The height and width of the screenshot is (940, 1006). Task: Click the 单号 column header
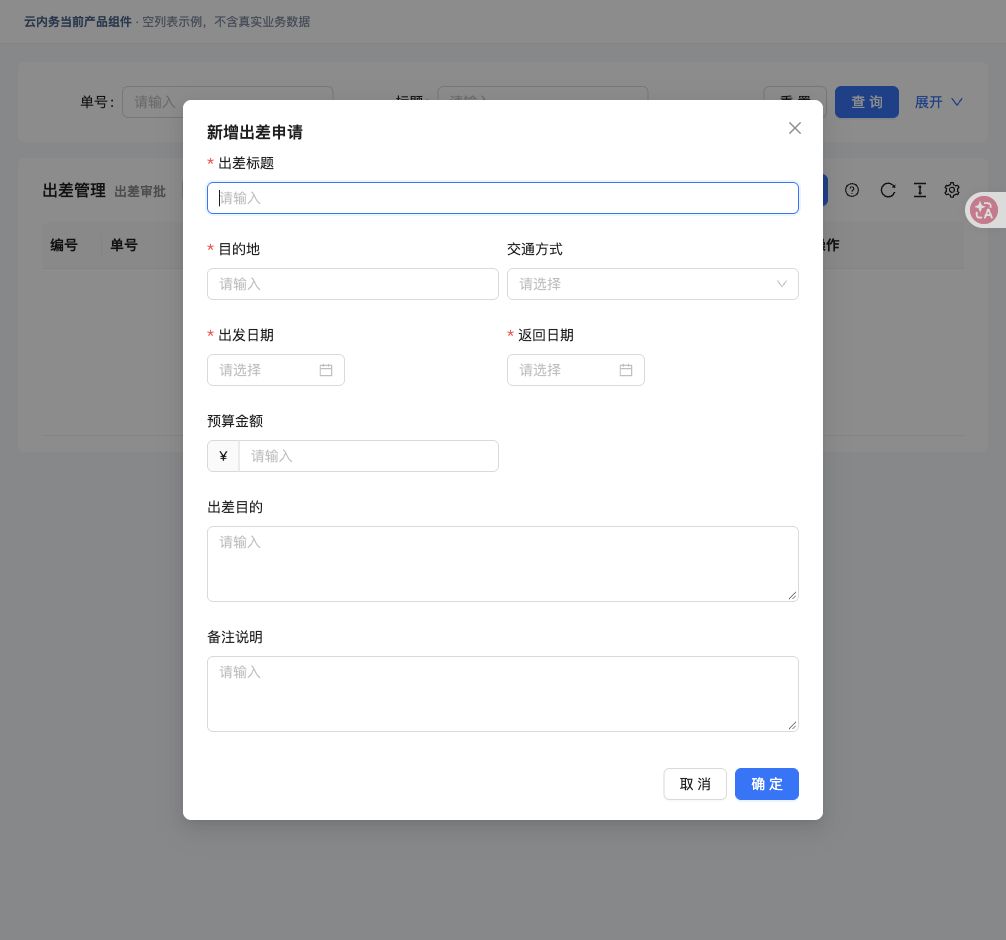tap(124, 245)
